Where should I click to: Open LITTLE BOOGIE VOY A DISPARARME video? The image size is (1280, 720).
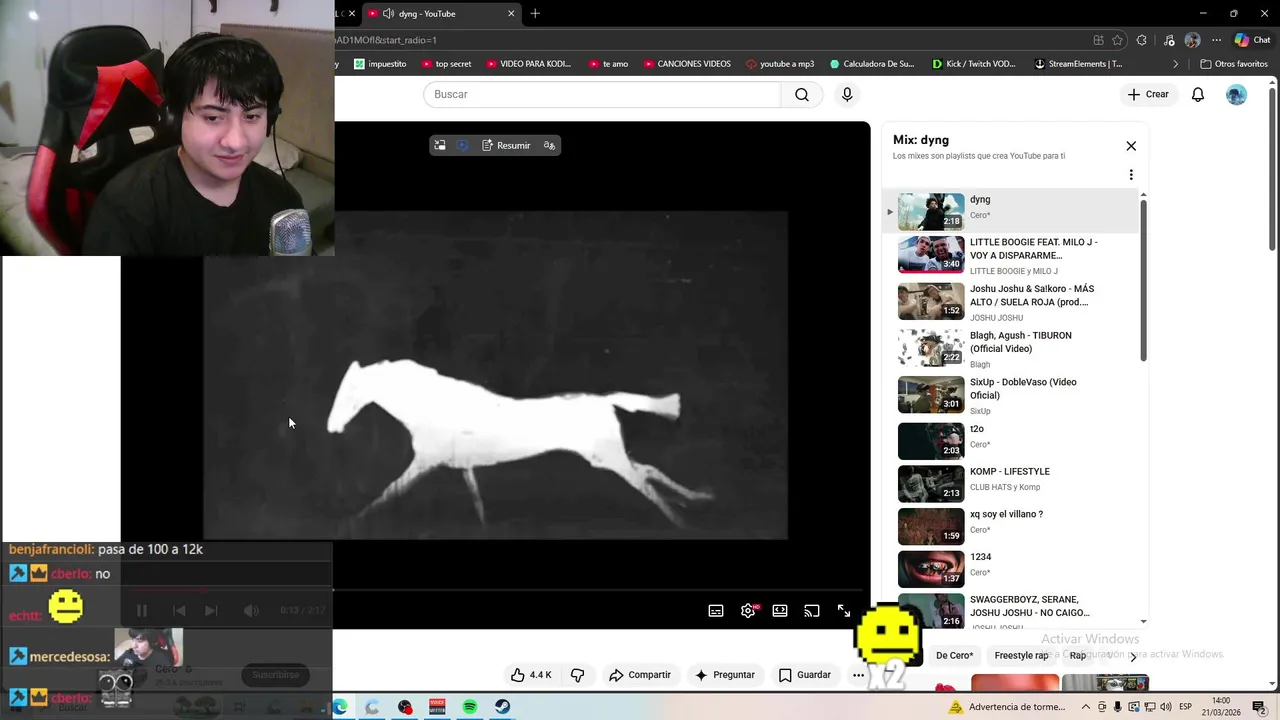[1010, 255]
